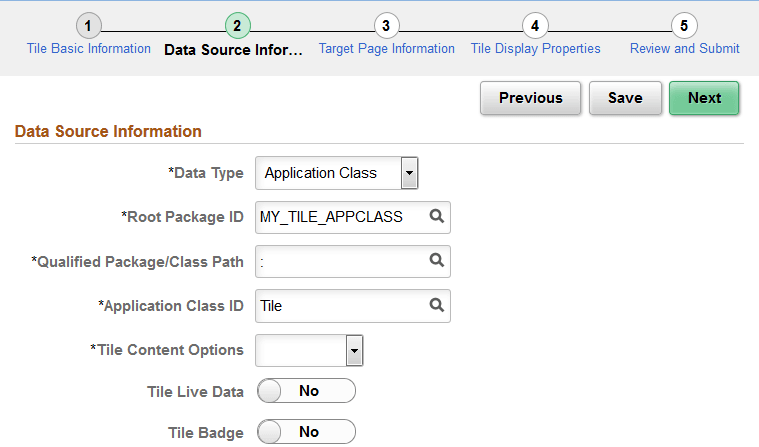Click the Previous button
The width and height of the screenshot is (759, 447).
click(530, 98)
